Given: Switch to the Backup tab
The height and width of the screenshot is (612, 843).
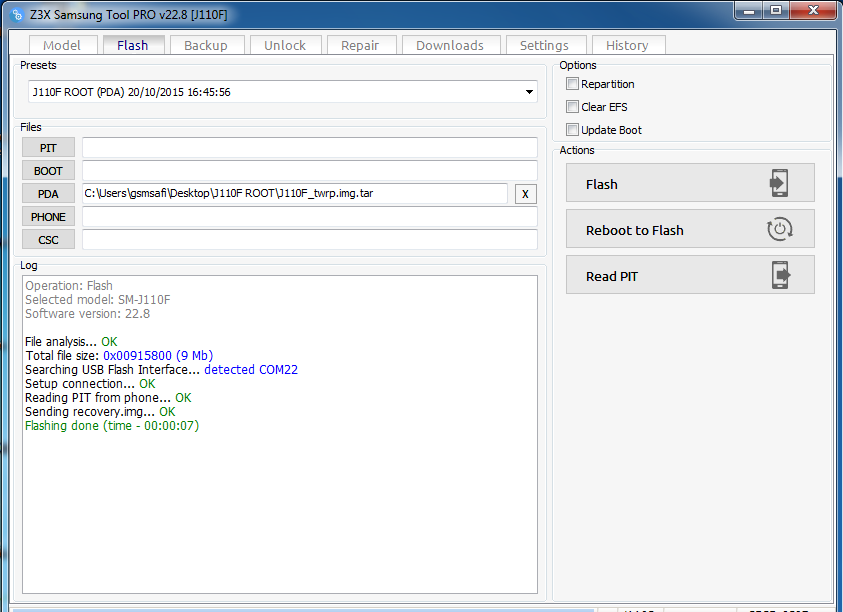Looking at the screenshot, I should click(x=206, y=45).
